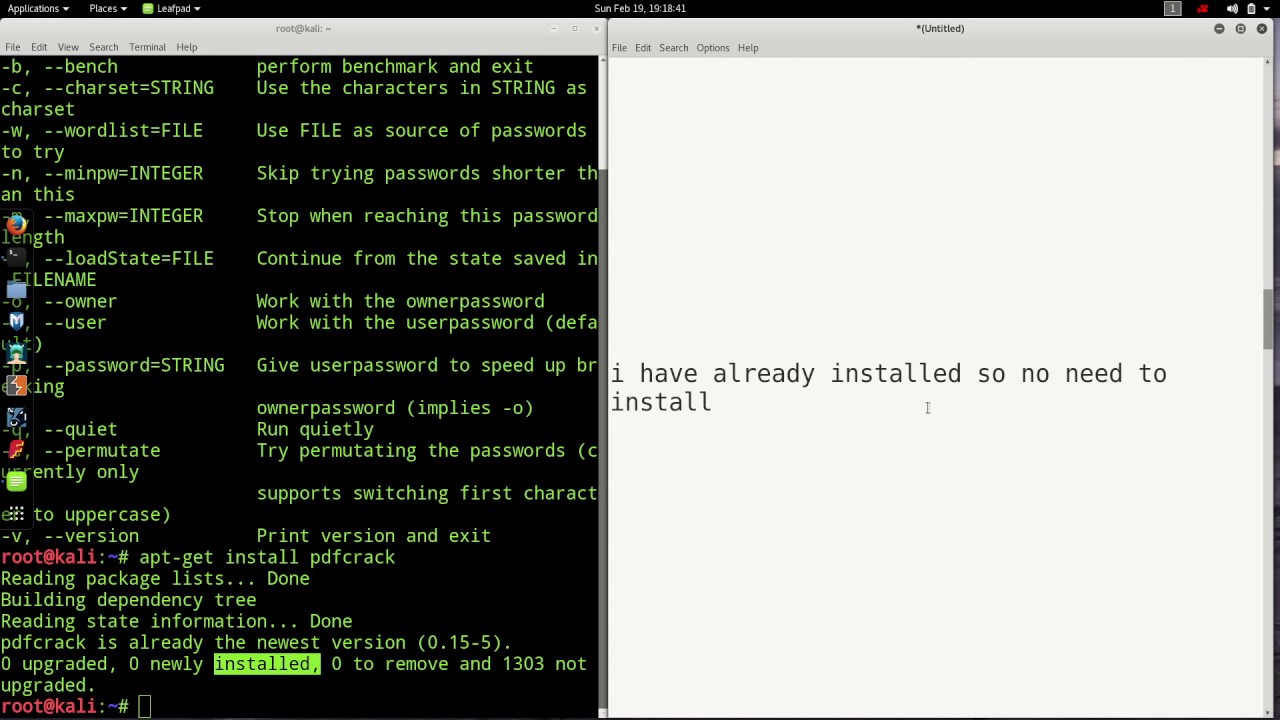Image resolution: width=1280 pixels, height=720 pixels.
Task: Click 'Print version and exit' text
Action: click(x=374, y=536)
